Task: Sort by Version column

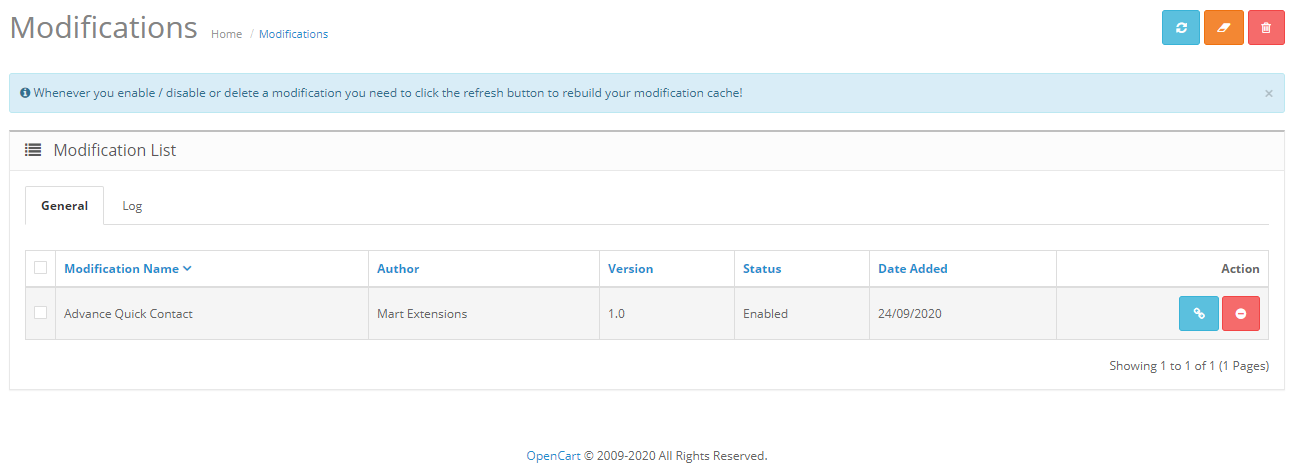Action: pyautogui.click(x=630, y=268)
